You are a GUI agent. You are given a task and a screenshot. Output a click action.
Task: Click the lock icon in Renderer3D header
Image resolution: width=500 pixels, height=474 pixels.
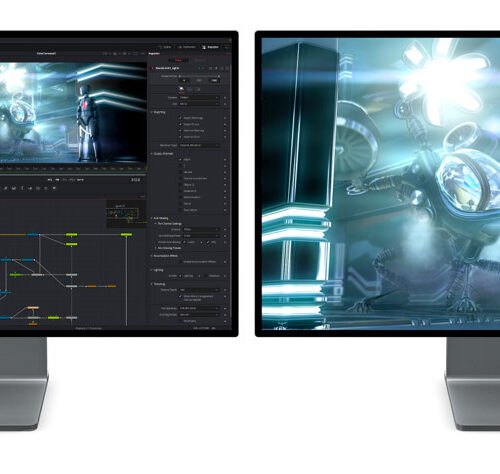tap(222, 68)
